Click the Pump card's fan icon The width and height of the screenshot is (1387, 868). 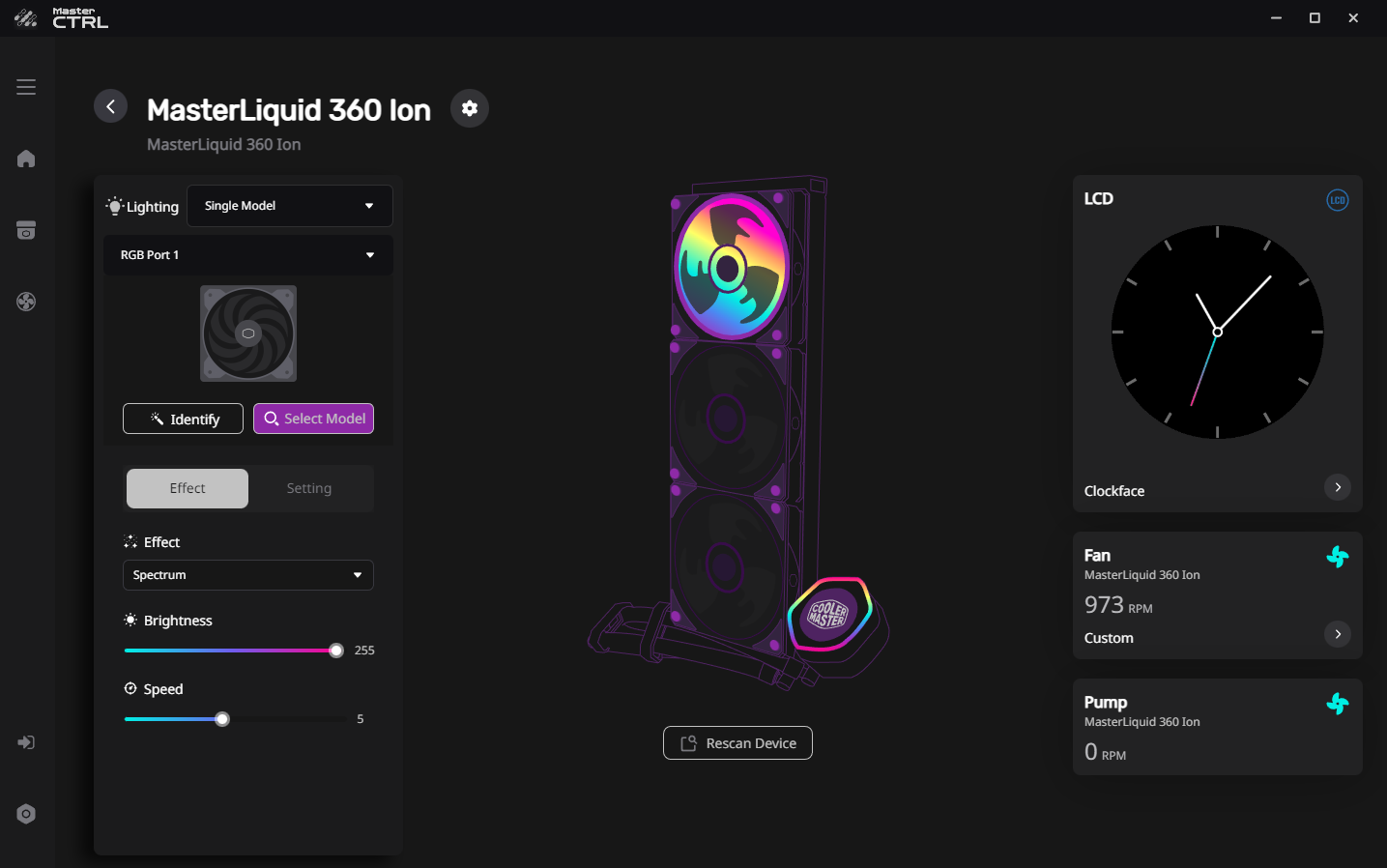pyautogui.click(x=1338, y=704)
